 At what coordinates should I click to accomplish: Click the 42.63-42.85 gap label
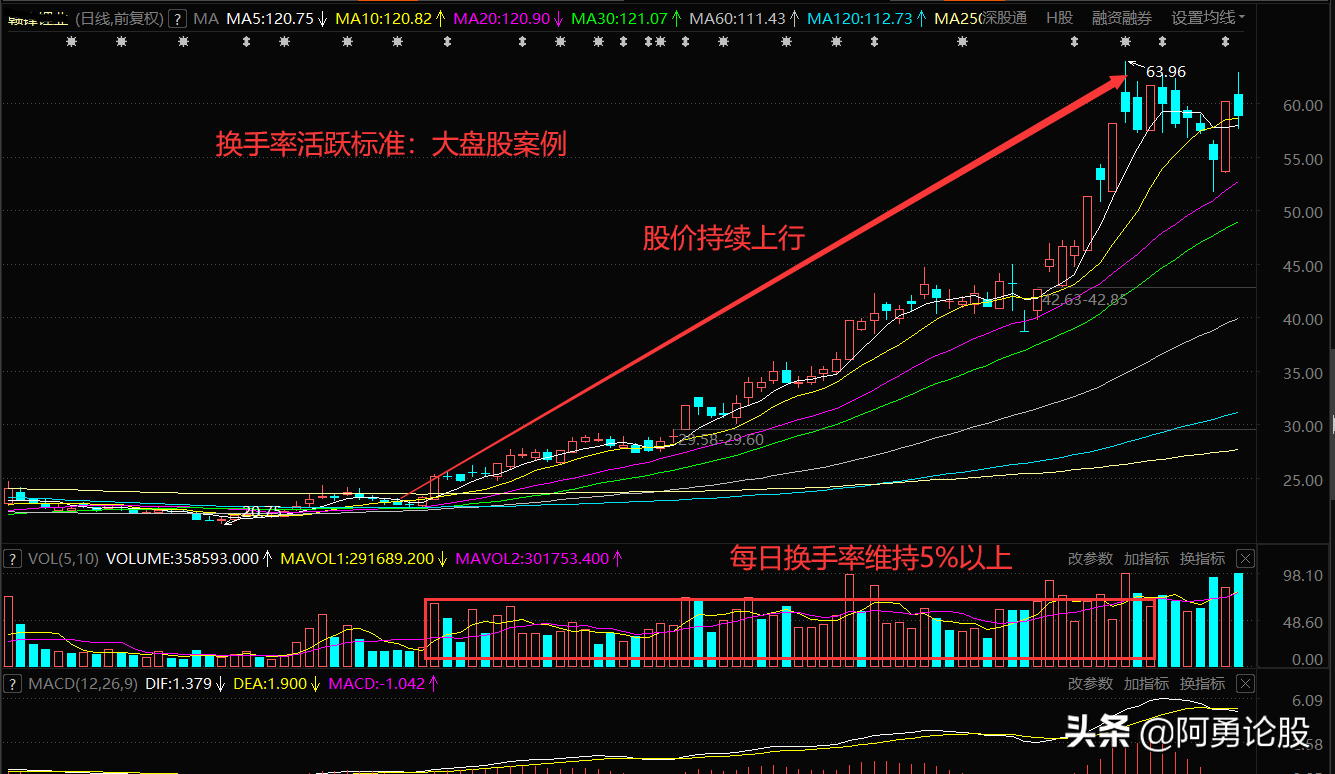pyautogui.click(x=1084, y=299)
